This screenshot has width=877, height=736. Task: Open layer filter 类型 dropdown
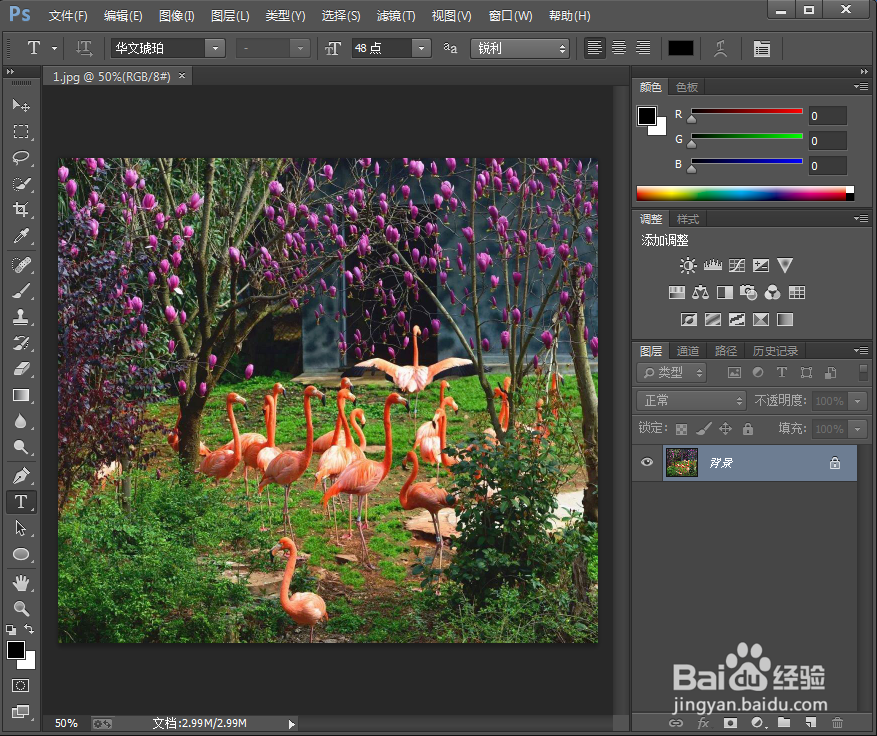pyautogui.click(x=672, y=372)
